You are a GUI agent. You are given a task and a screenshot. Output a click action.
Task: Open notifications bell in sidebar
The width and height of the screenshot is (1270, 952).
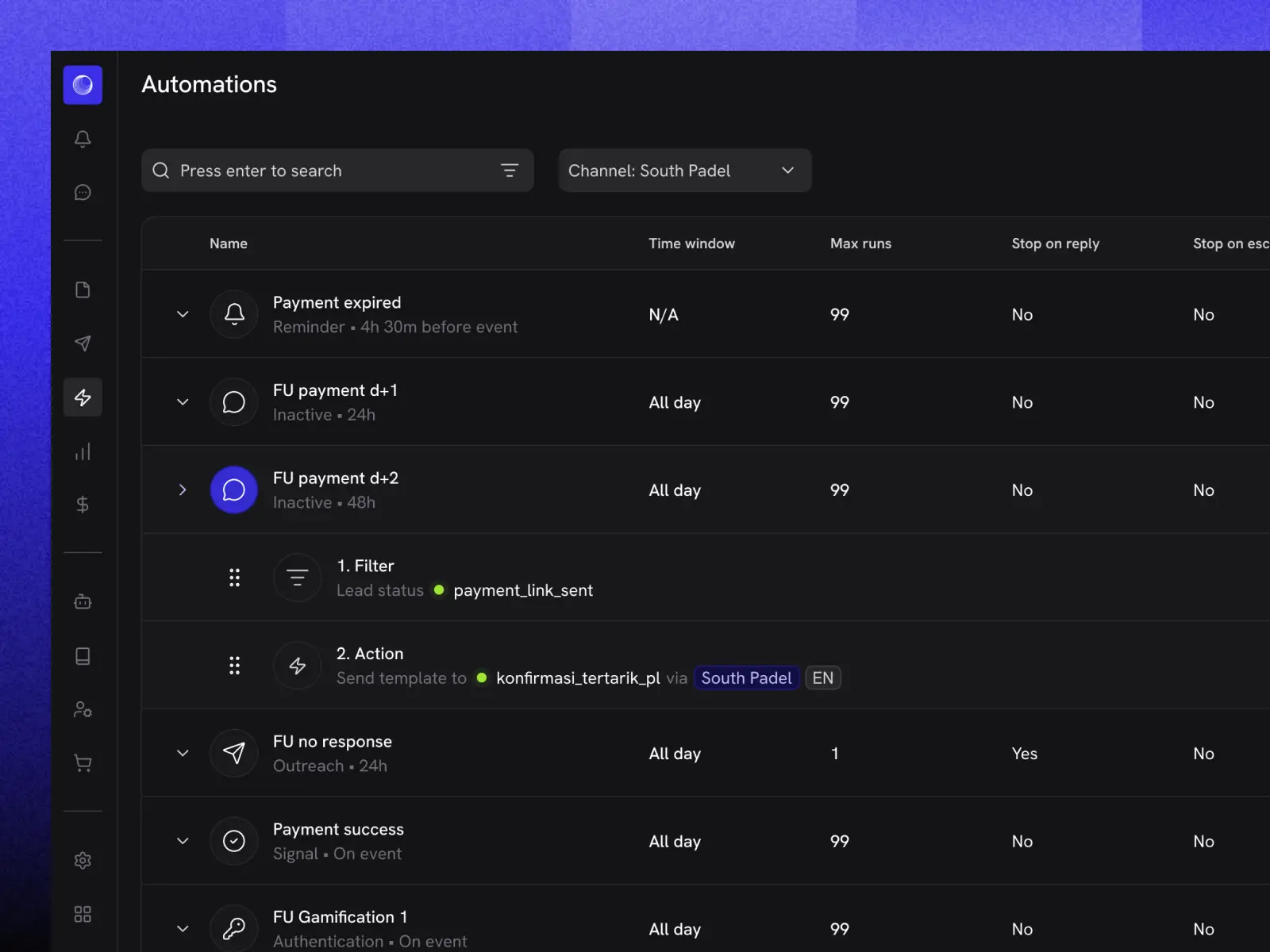click(x=83, y=139)
